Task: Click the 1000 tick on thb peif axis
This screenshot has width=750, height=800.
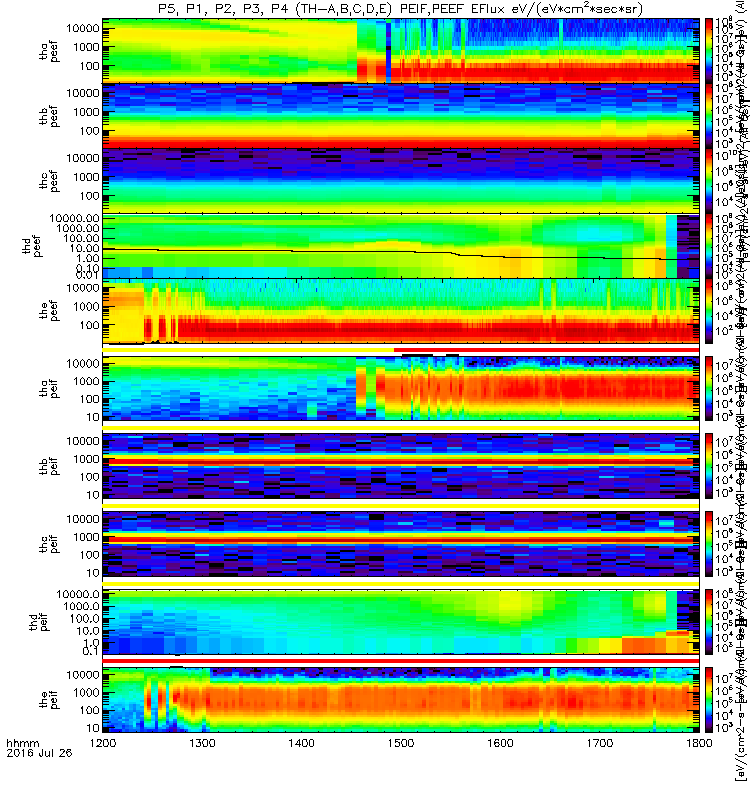Action: pos(86,459)
